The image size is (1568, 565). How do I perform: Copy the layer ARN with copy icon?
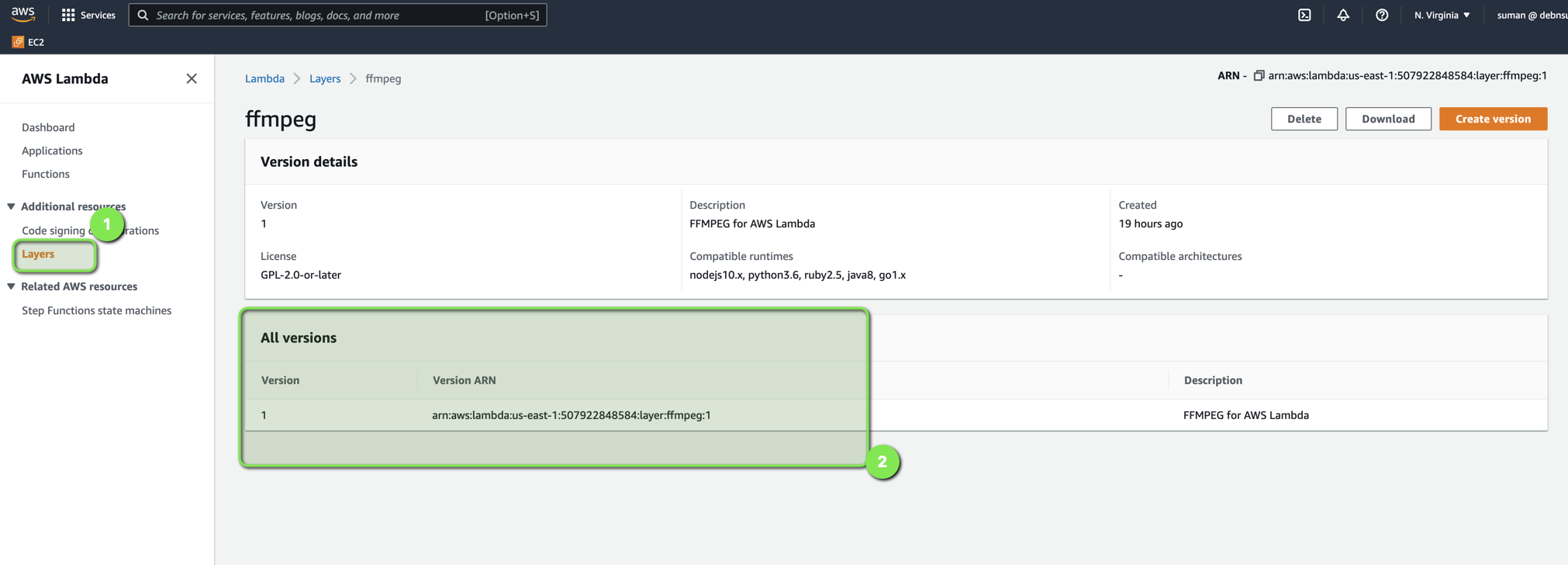point(1259,75)
